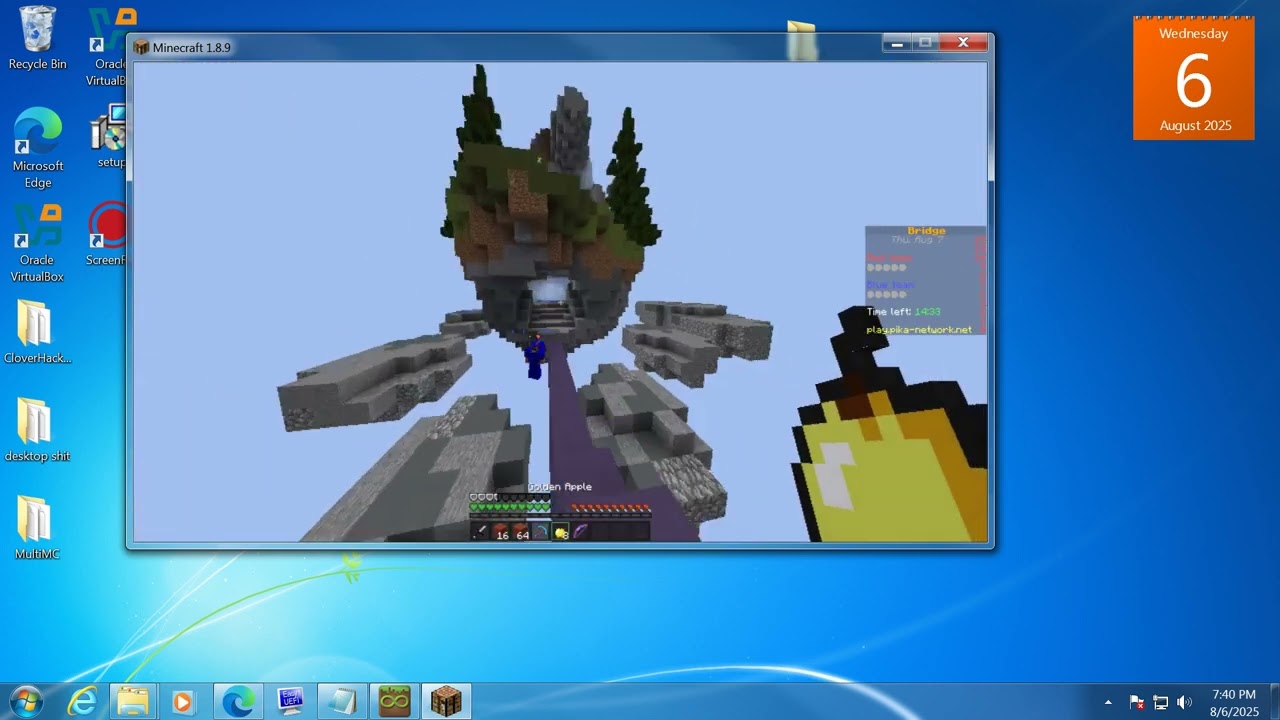Open Windows Media Player in the taskbar

183,702
